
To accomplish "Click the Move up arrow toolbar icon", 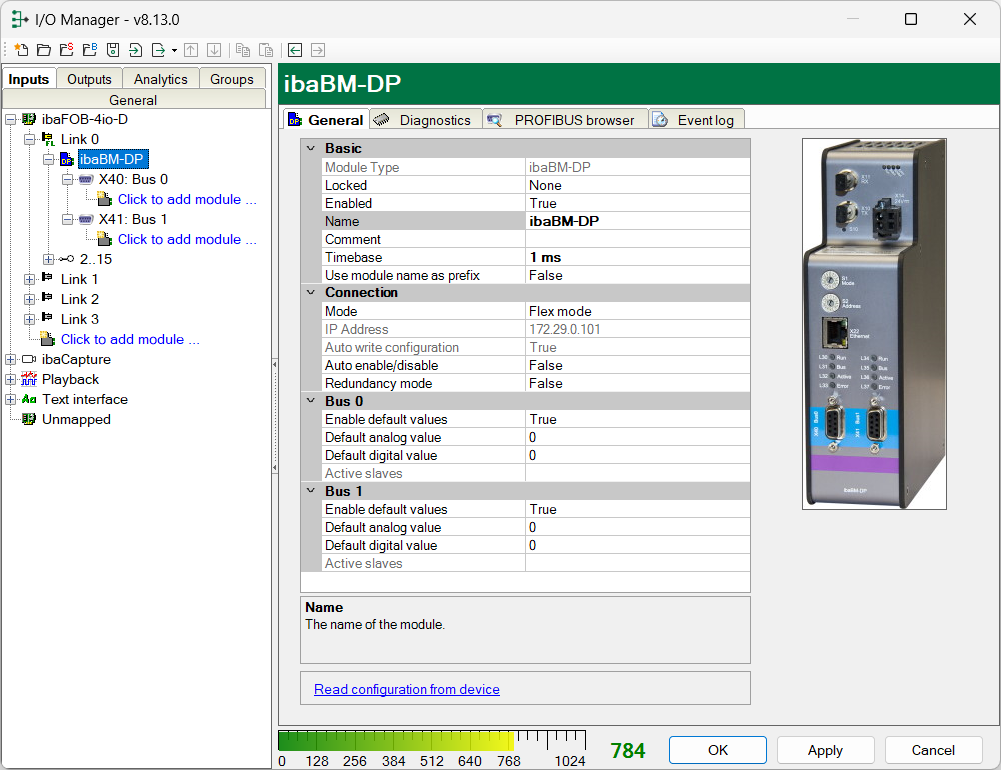I will click(191, 50).
